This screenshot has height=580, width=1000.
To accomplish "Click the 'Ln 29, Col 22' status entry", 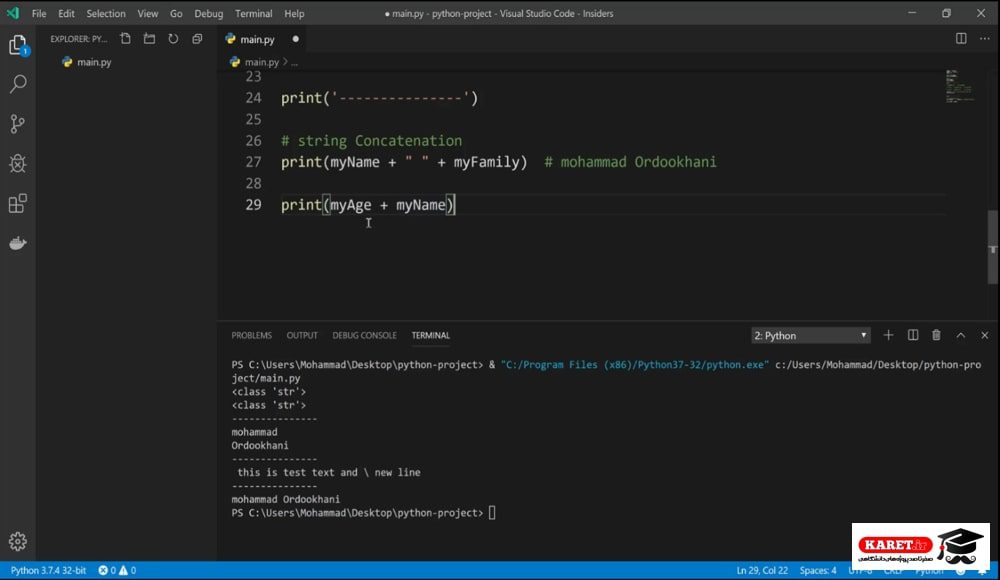I will 762,570.
